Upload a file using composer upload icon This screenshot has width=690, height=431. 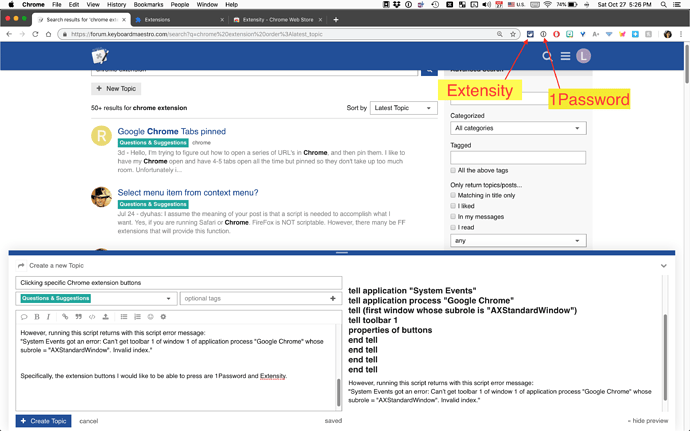pos(106,317)
